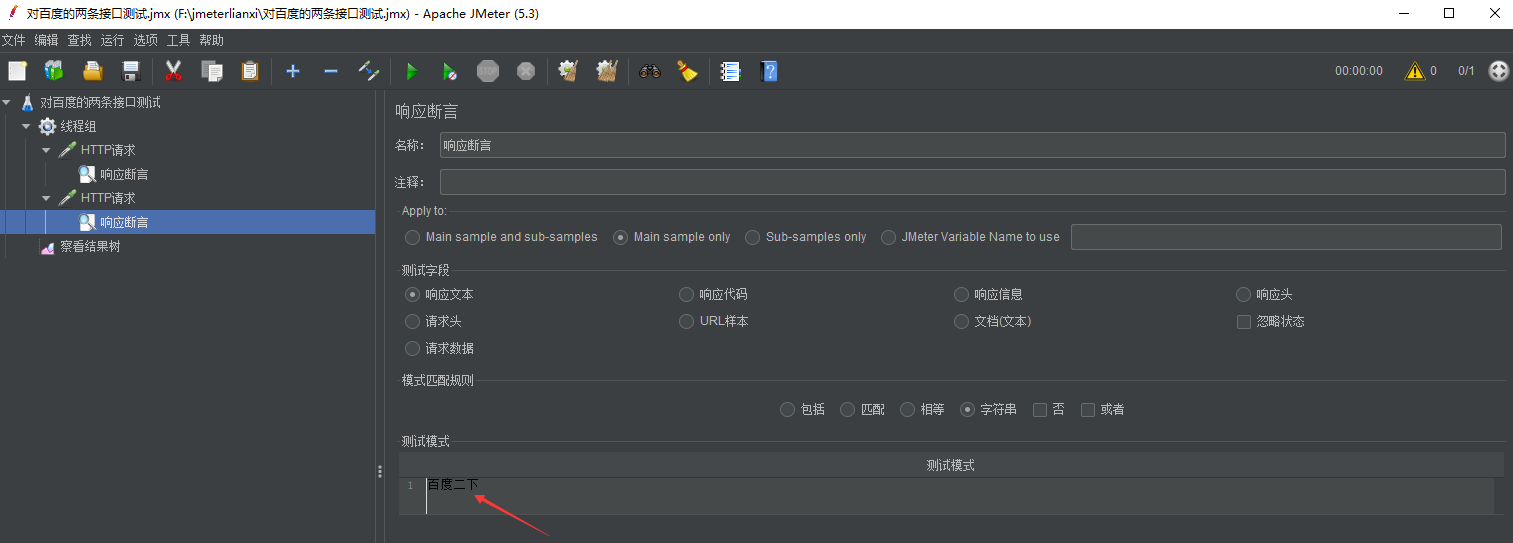
Task: Collapse the 线程组 node arrow
Action: coord(27,126)
